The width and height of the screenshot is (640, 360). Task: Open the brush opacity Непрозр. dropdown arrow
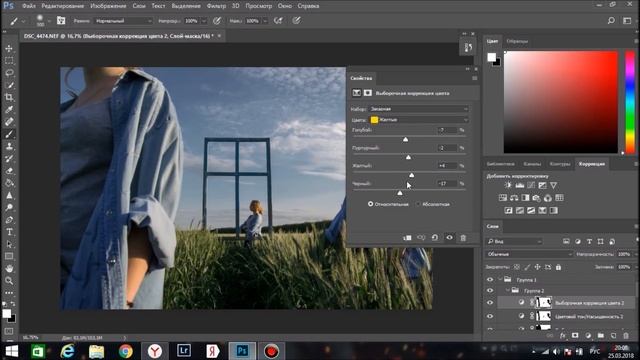tap(204, 20)
